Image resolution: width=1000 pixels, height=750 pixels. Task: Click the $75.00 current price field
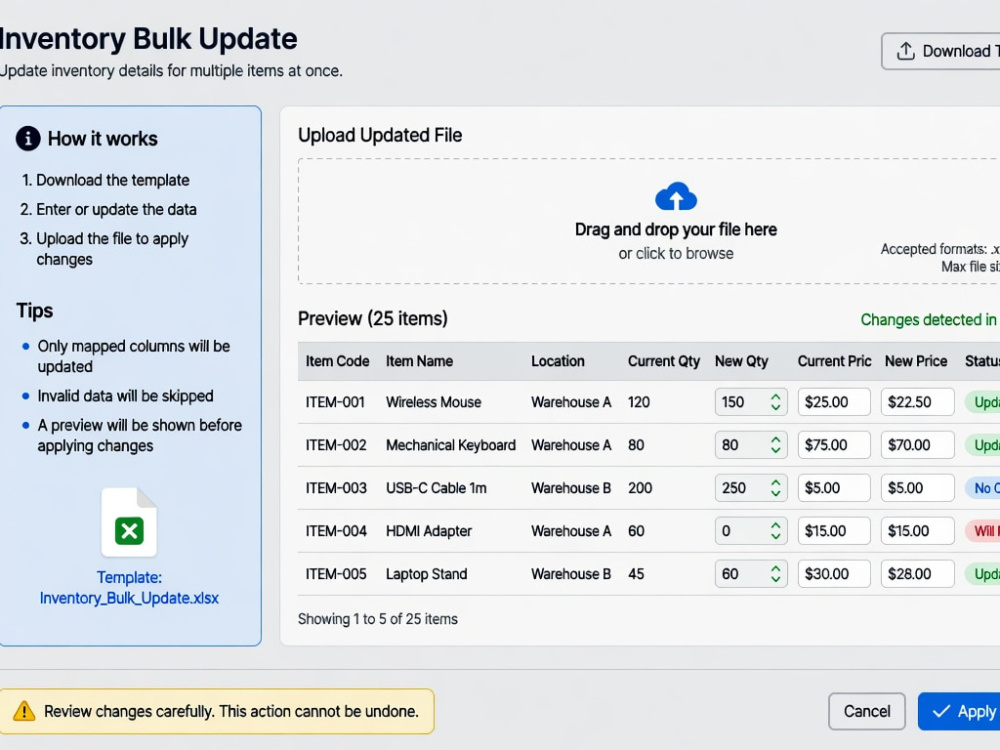834,445
